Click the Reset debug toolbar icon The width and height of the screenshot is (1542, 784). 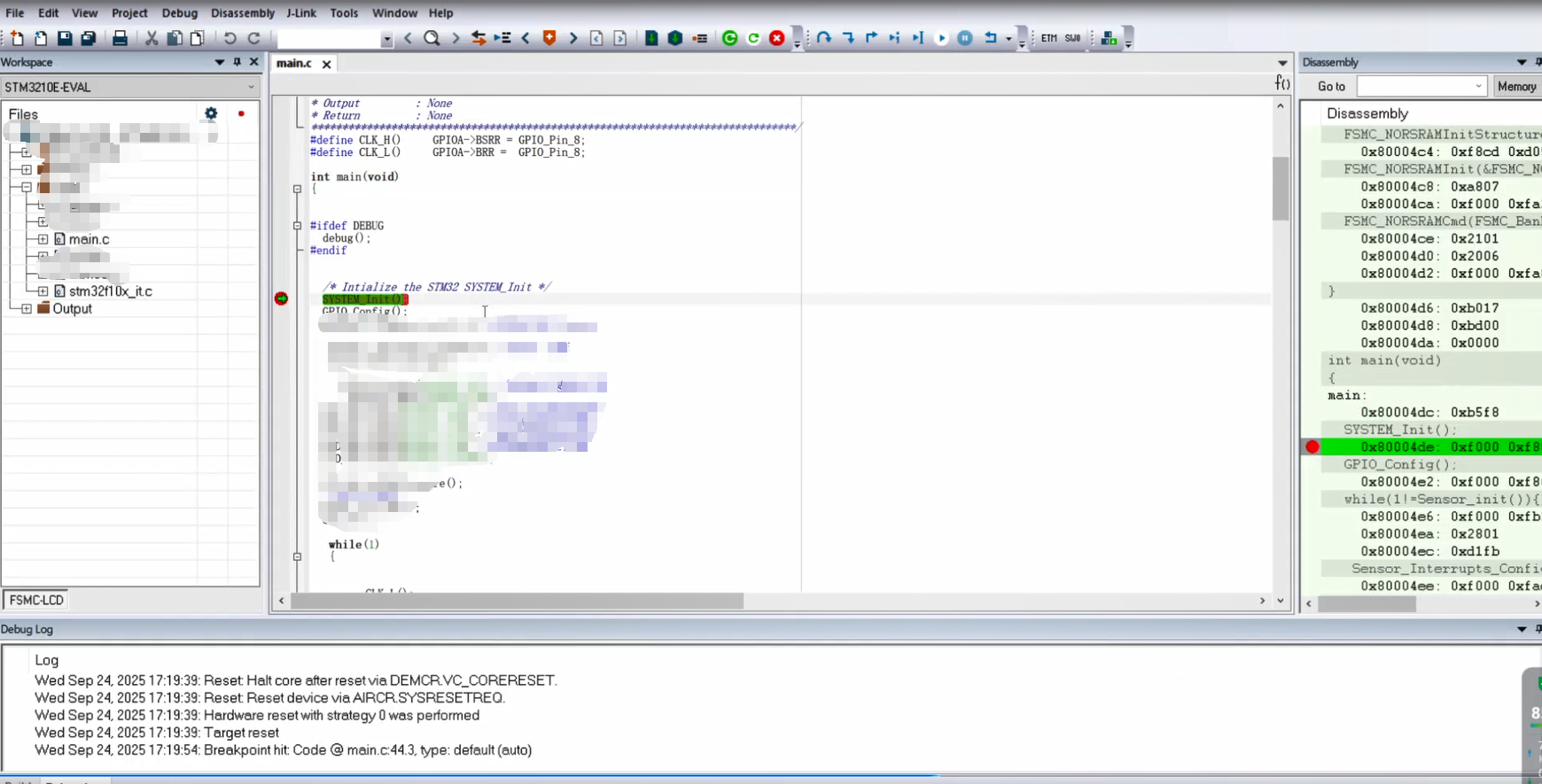coord(990,38)
